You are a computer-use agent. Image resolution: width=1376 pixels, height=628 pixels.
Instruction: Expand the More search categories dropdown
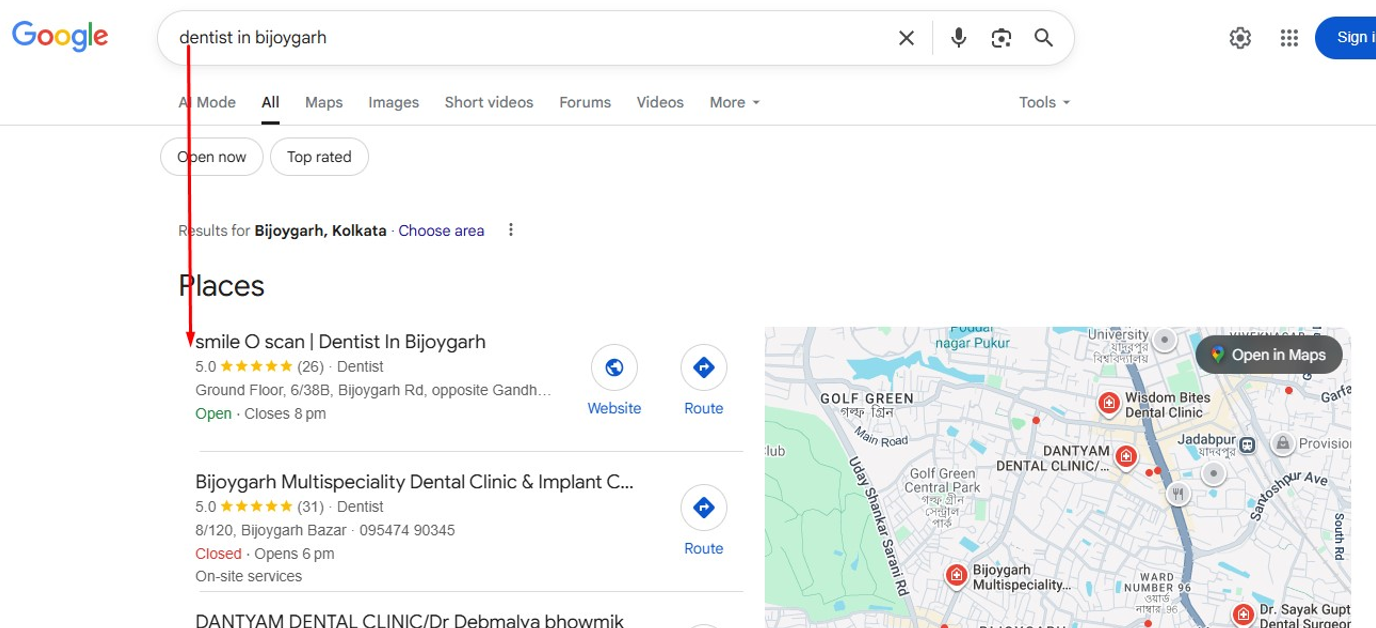tap(735, 102)
